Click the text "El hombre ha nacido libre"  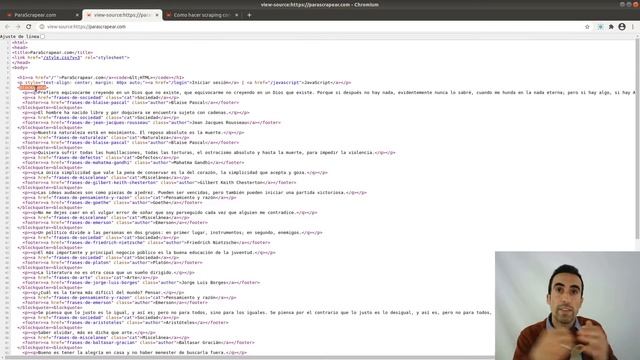pyautogui.click(x=71, y=113)
